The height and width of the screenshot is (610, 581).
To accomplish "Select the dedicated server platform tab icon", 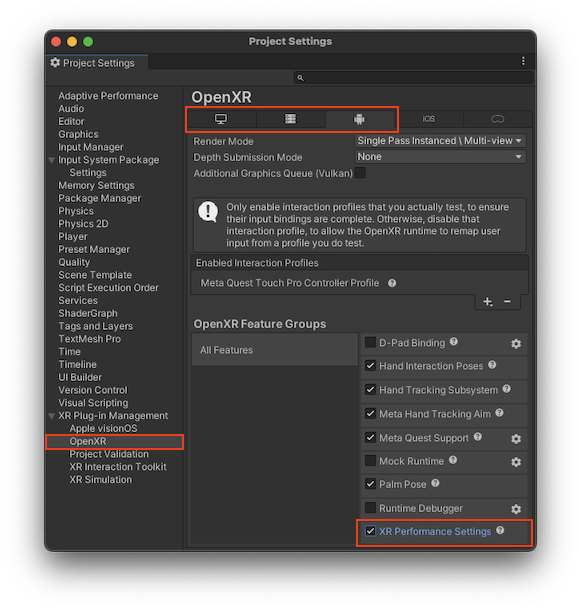I will tap(290, 119).
